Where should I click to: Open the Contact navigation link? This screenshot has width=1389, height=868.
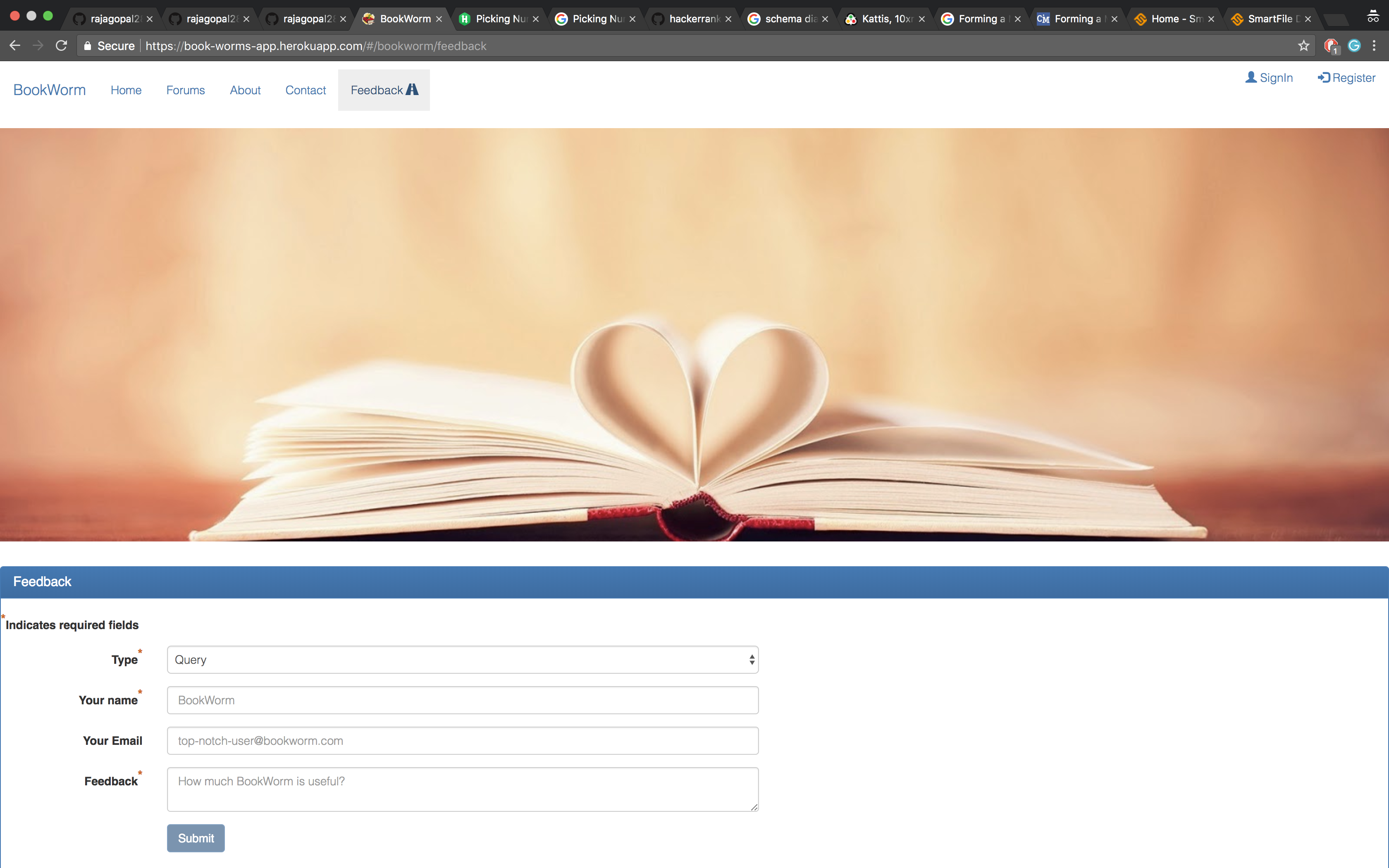(305, 90)
